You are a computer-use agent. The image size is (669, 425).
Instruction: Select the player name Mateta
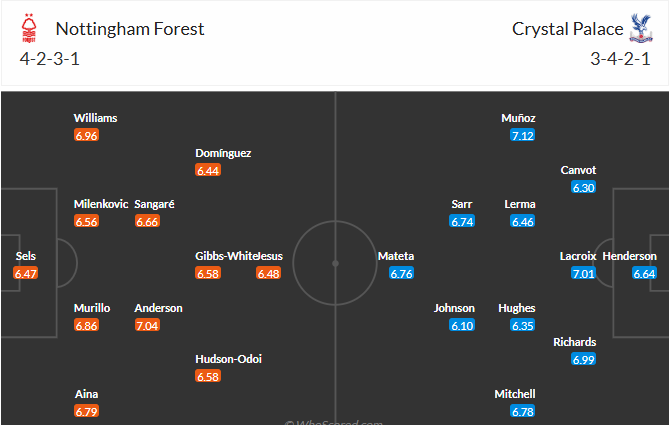tap(396, 256)
